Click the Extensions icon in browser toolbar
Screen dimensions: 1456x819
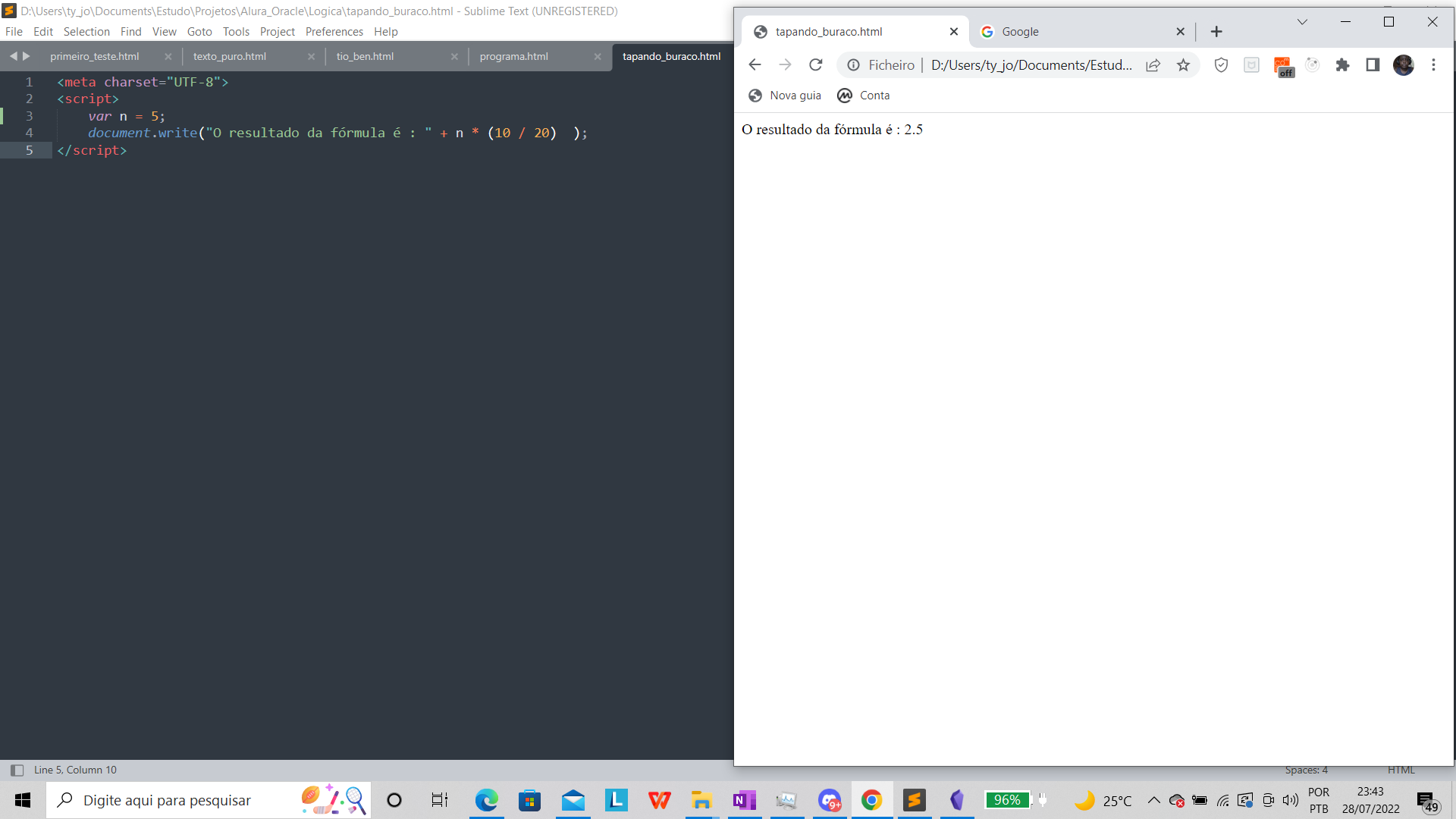click(1341, 64)
